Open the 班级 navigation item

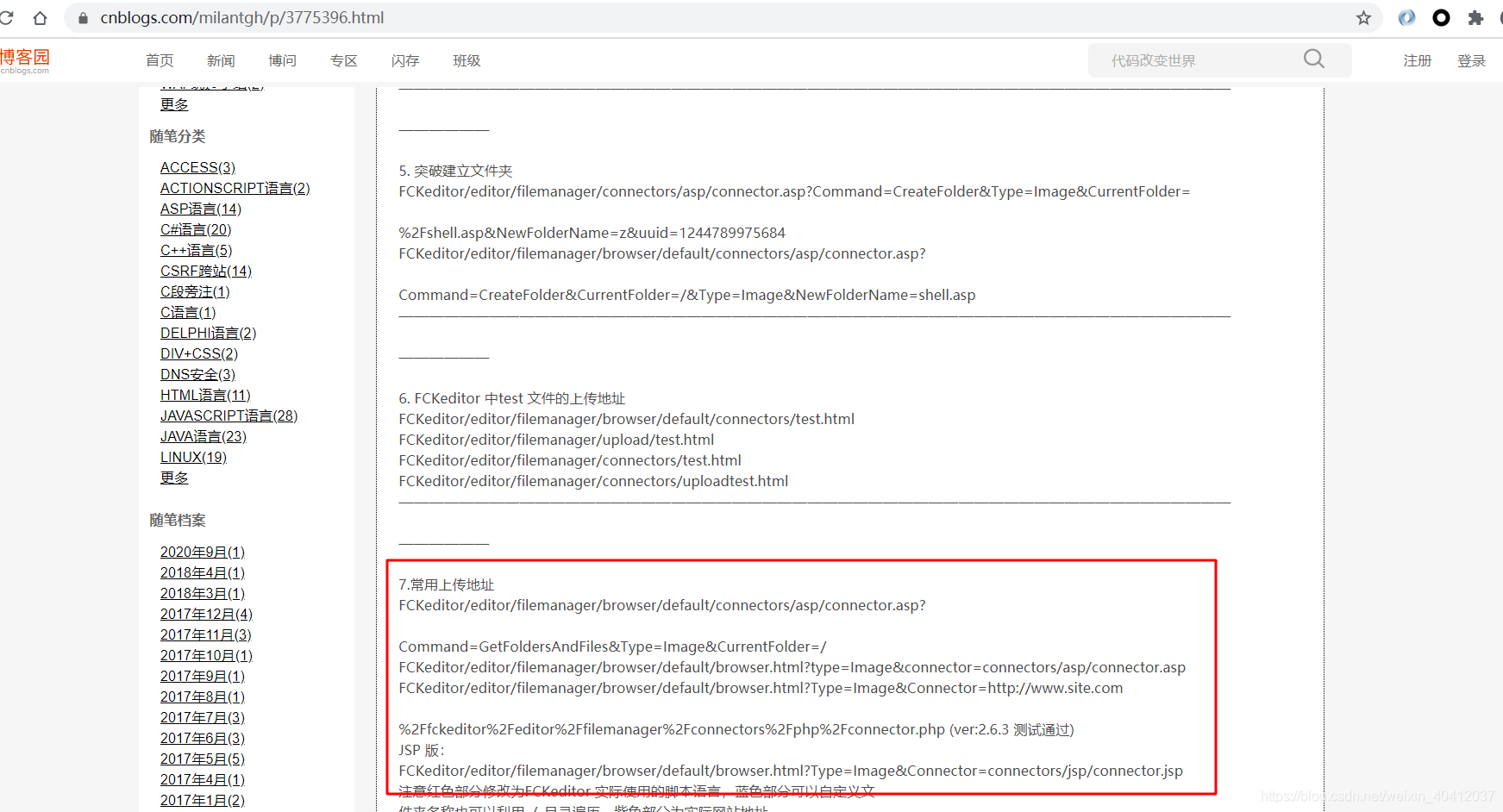coord(467,60)
